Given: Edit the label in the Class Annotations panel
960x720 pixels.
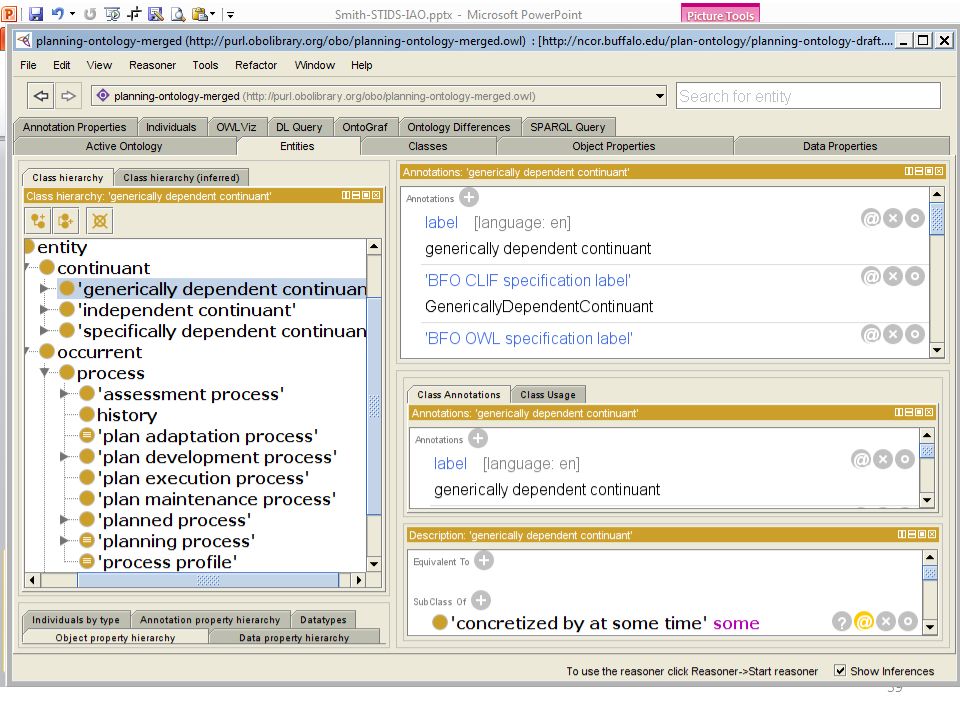Looking at the screenshot, I should [905, 459].
